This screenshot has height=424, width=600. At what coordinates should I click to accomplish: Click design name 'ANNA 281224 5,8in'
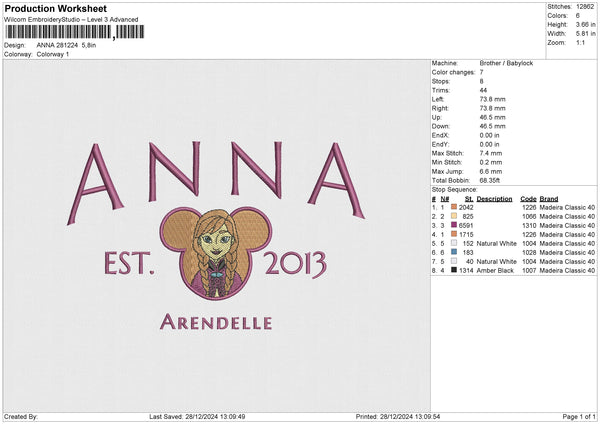pyautogui.click(x=66, y=45)
